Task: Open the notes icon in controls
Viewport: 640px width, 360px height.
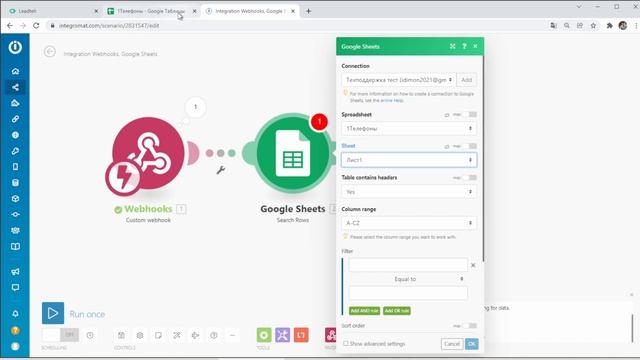Action: 158,335
